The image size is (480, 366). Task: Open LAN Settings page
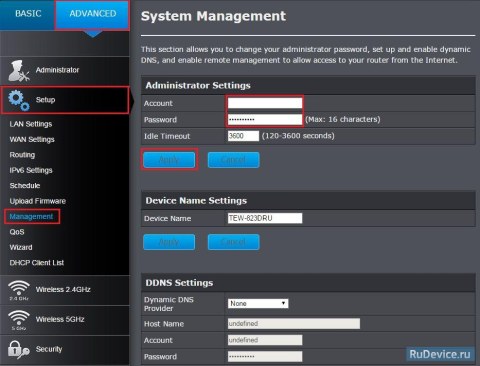31,124
